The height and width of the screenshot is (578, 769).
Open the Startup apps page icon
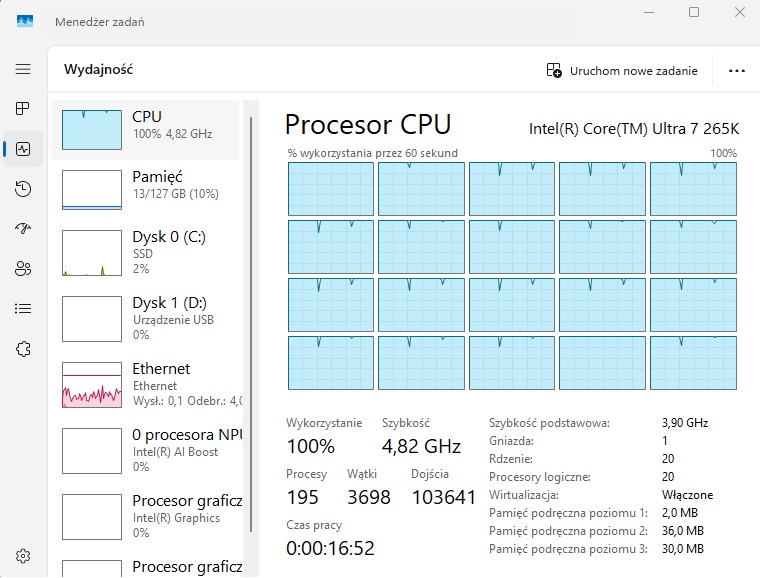23,228
